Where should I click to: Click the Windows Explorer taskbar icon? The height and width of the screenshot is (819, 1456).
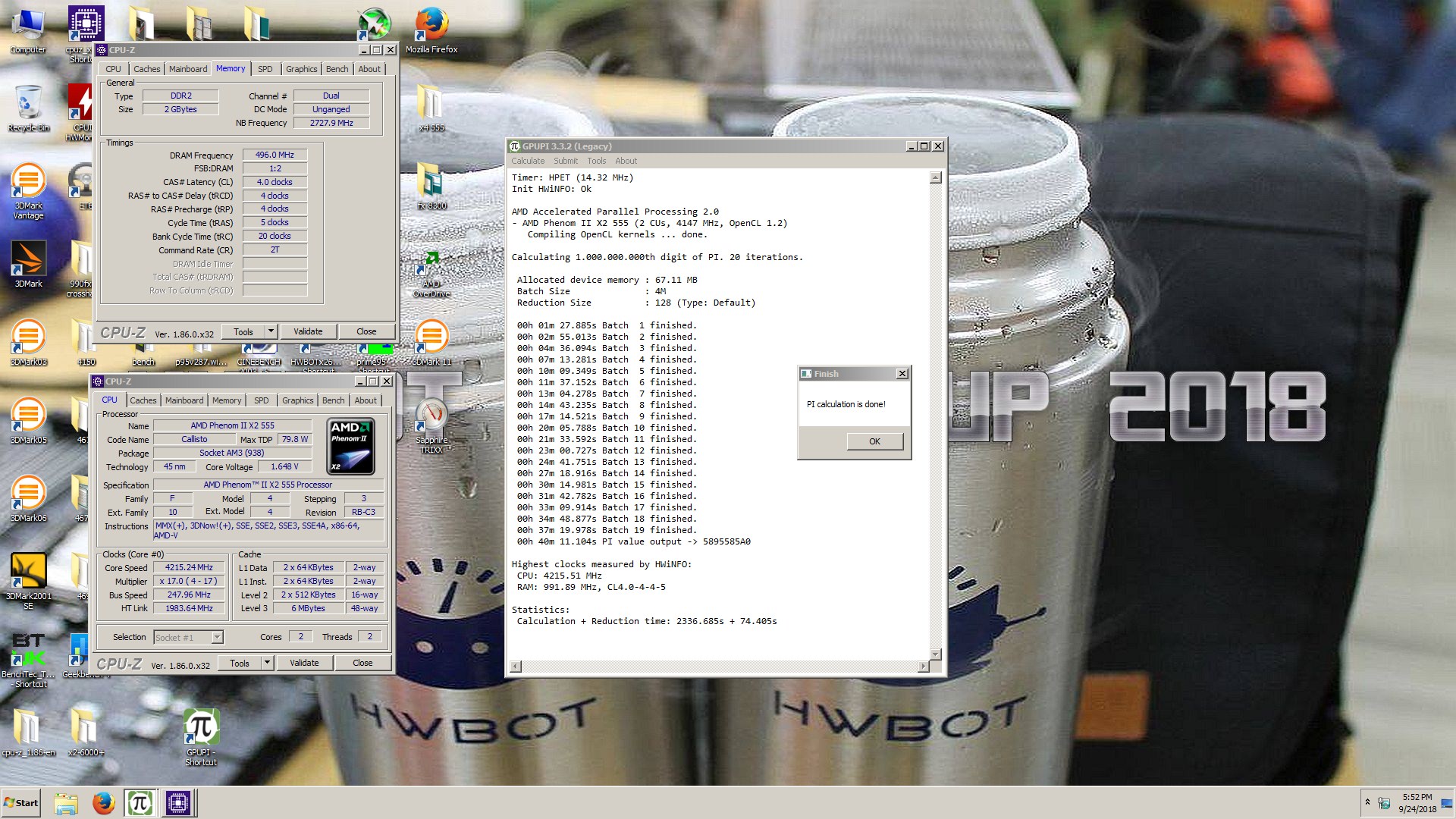(x=66, y=803)
